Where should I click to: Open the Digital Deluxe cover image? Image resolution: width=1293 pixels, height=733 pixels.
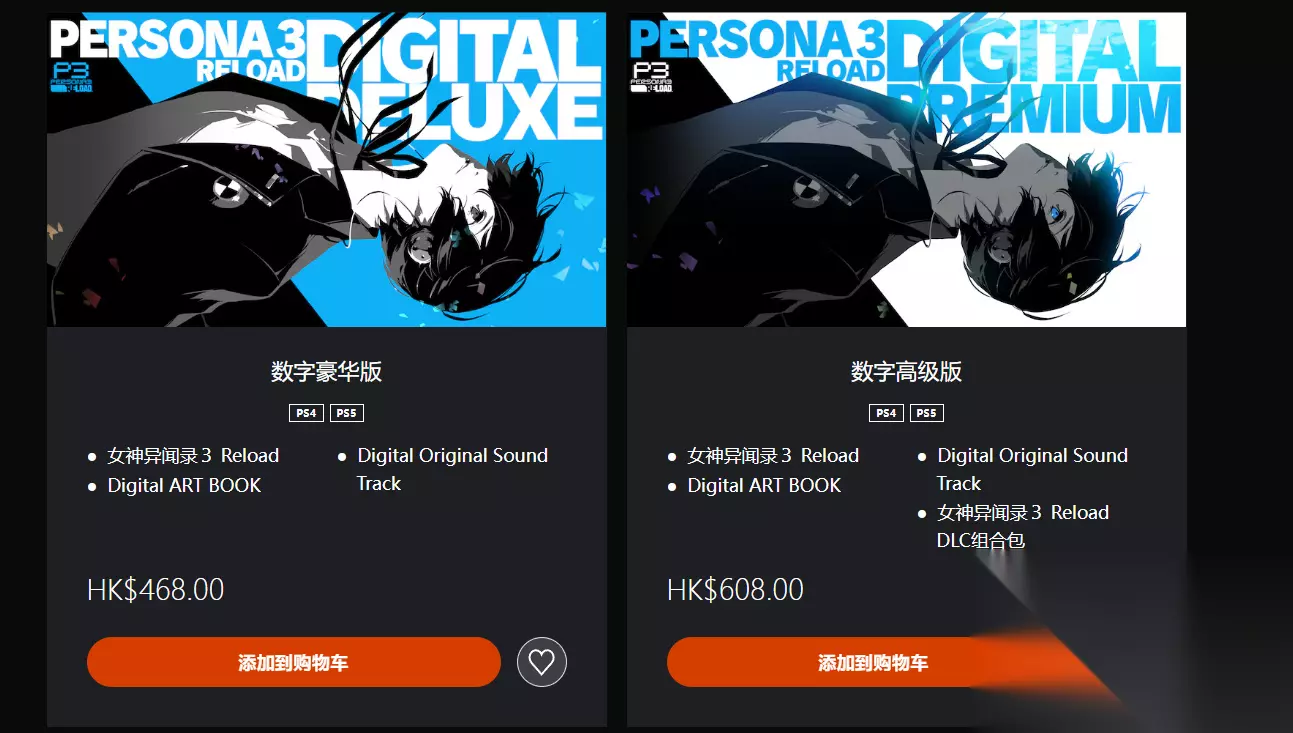[x=327, y=169]
